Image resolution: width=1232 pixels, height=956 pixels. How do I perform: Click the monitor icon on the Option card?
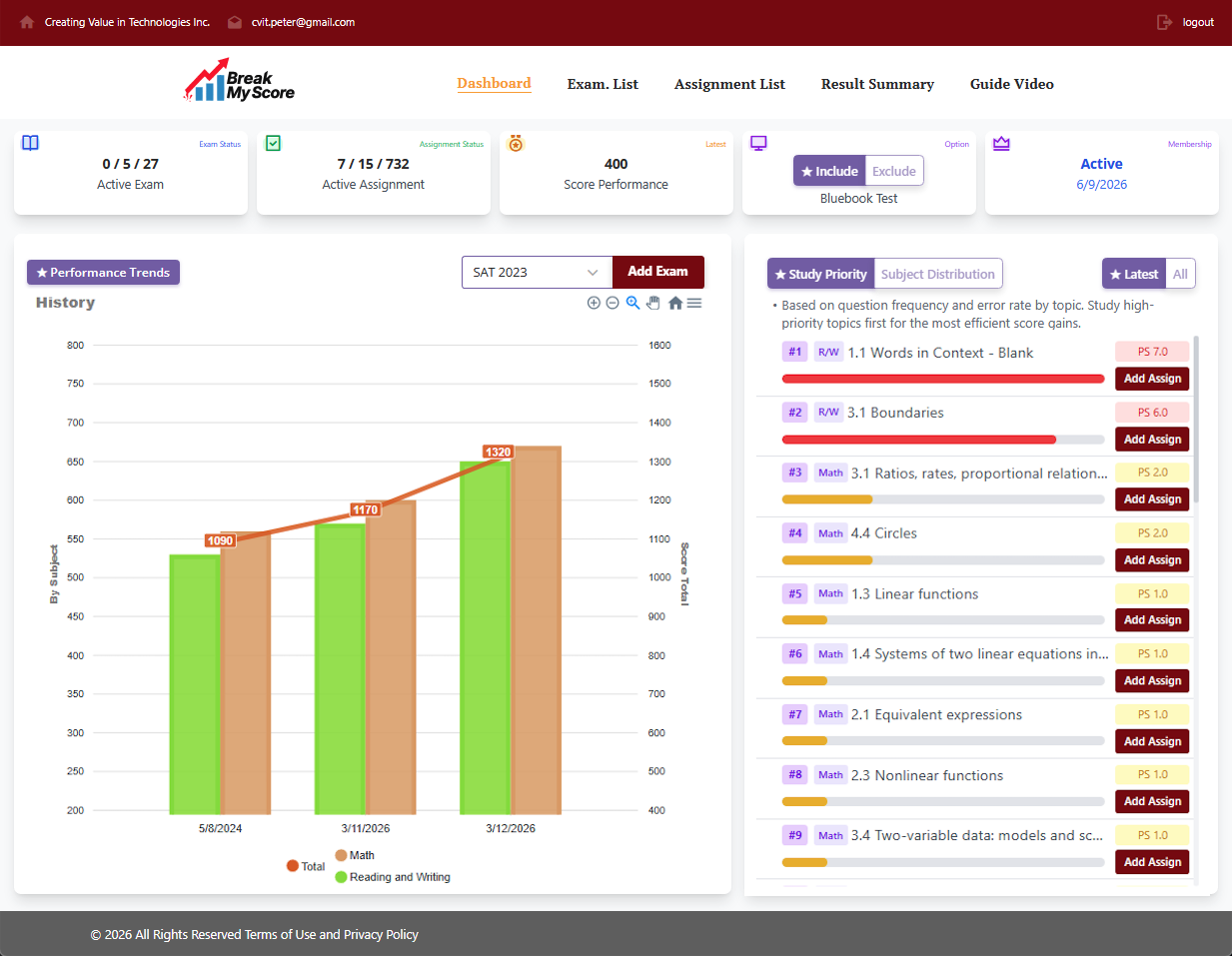[759, 143]
